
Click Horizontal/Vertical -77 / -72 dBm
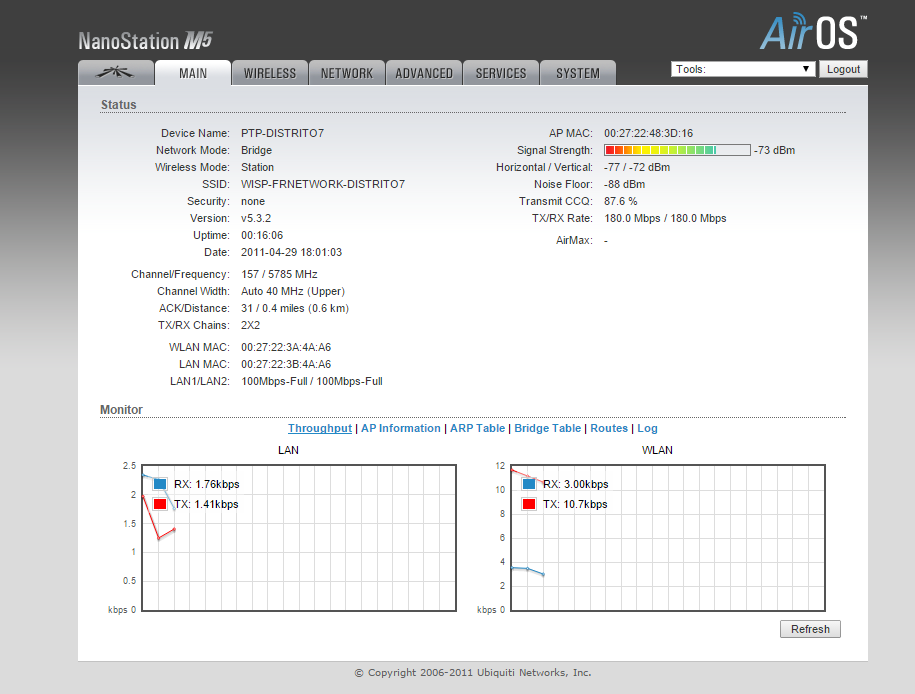(637, 167)
